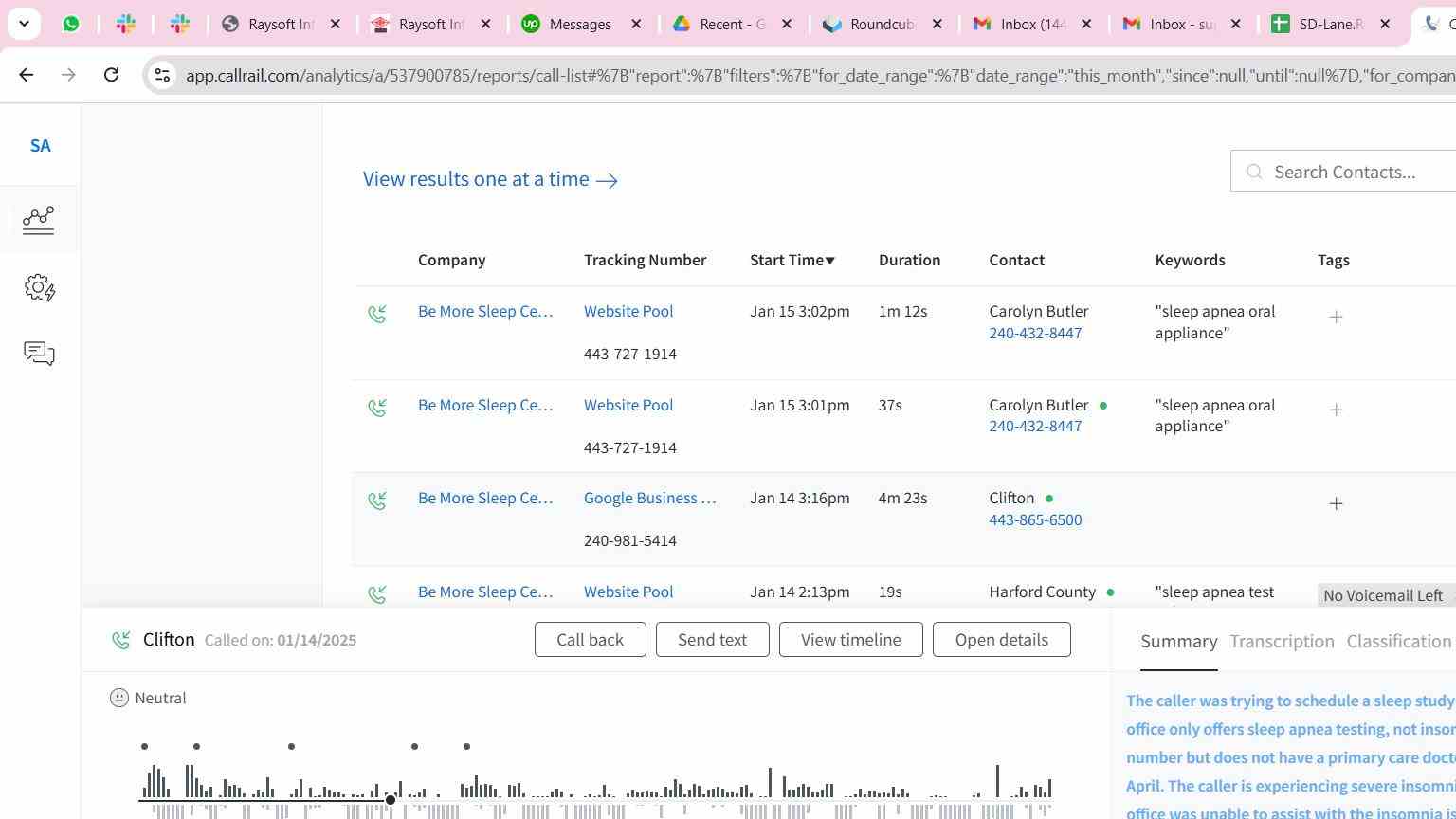
Task: Click last highlight dot above waveform
Action: [466, 747]
